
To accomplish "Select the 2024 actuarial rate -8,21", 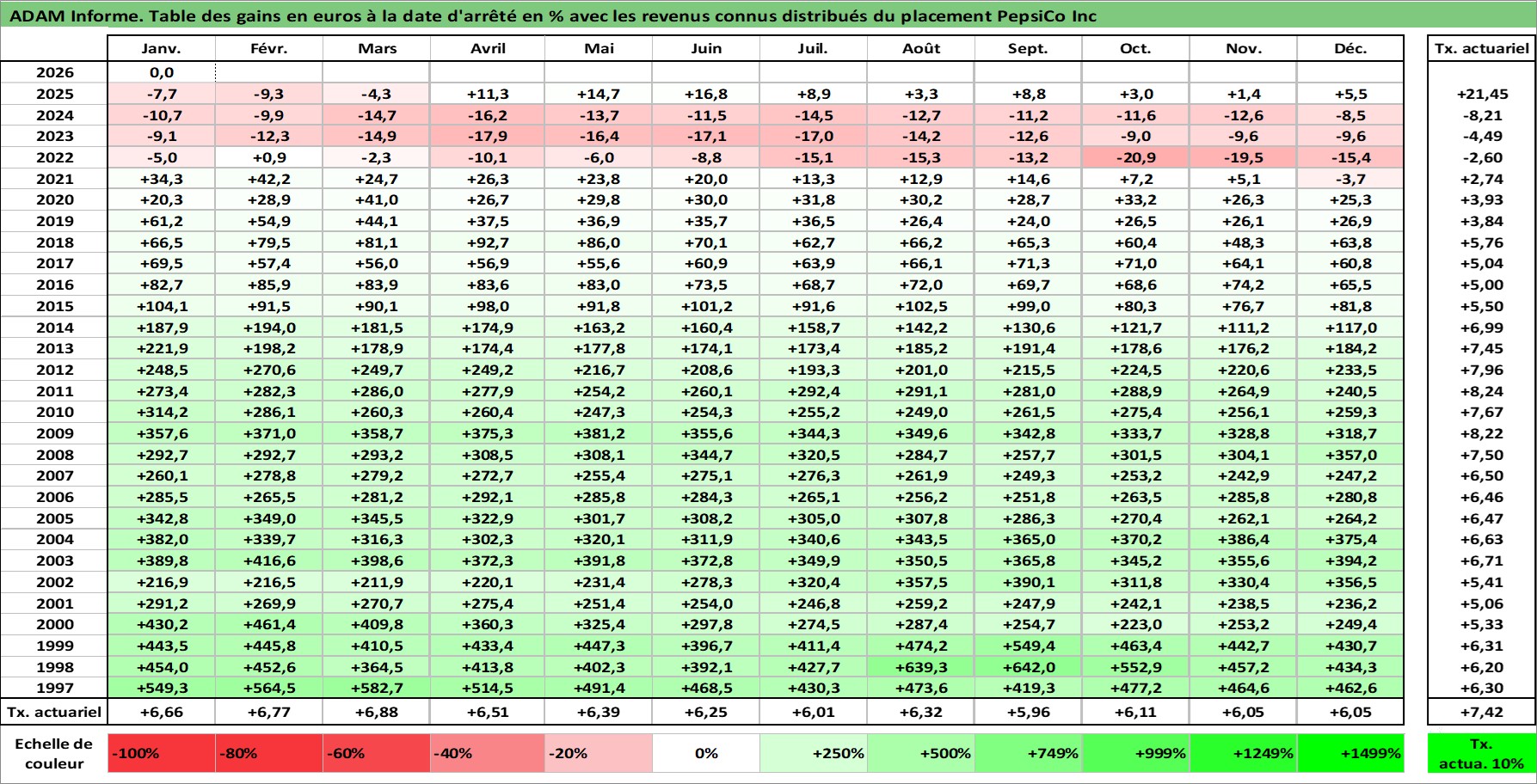I will (1481, 115).
